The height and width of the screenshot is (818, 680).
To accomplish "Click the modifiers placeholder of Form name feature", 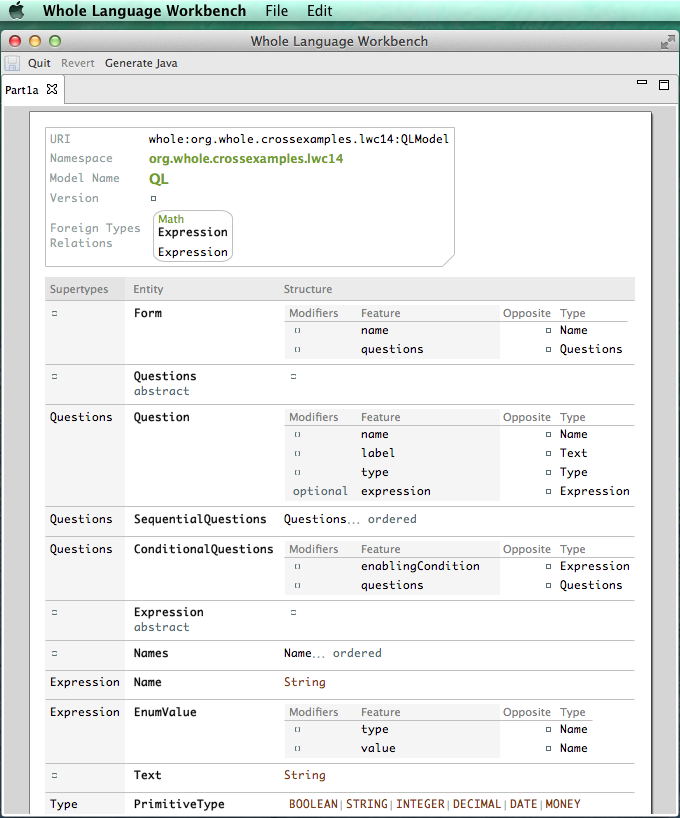I will [x=297, y=331].
